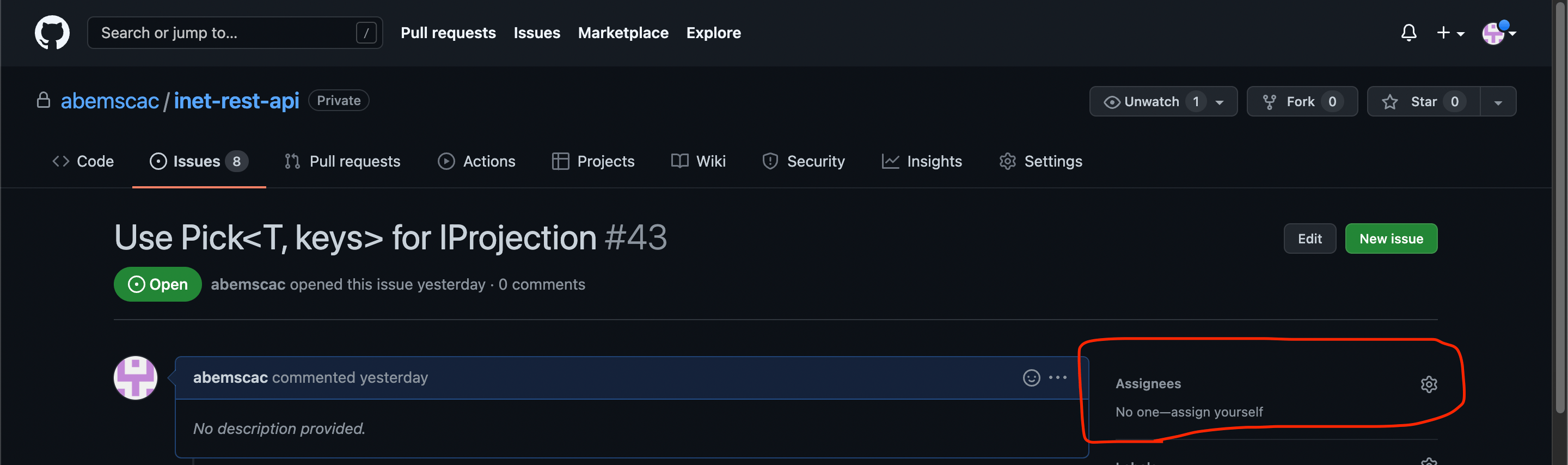
Task: Click the GitHub Octocat logo
Action: [x=52, y=33]
